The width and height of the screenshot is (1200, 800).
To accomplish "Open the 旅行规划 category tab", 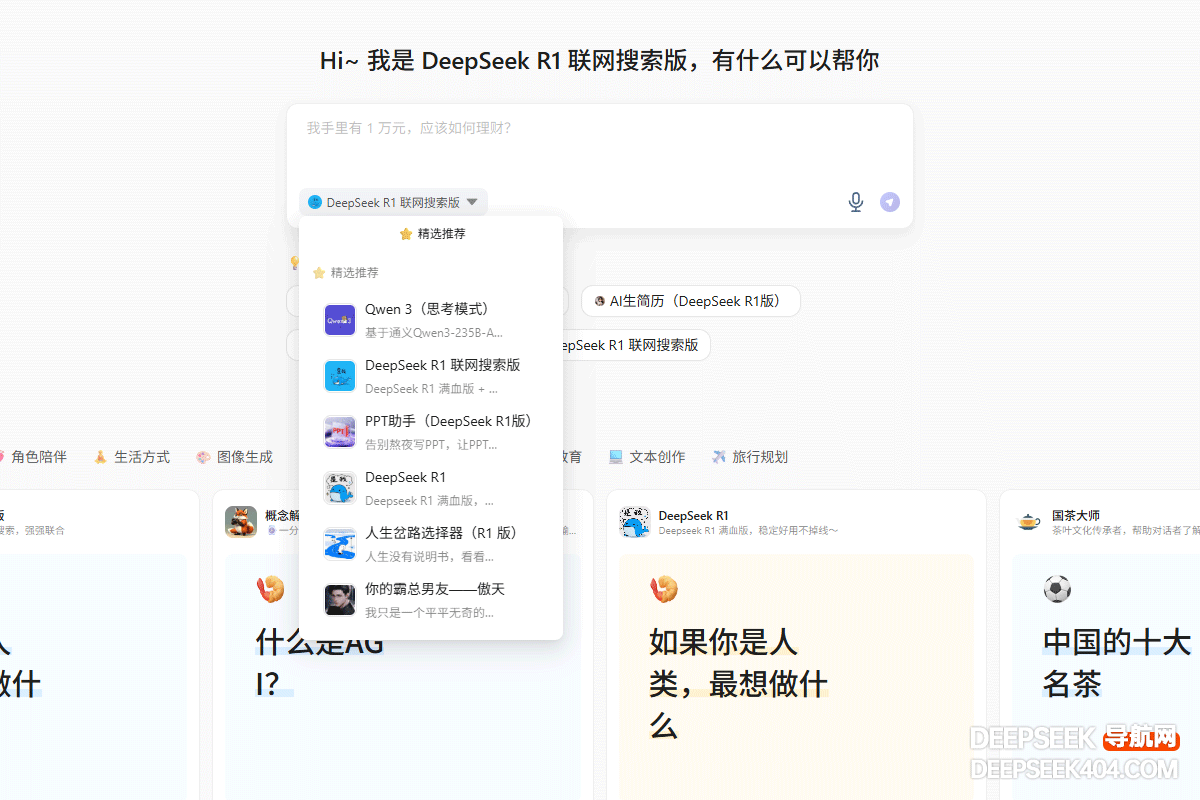I will tap(749, 457).
